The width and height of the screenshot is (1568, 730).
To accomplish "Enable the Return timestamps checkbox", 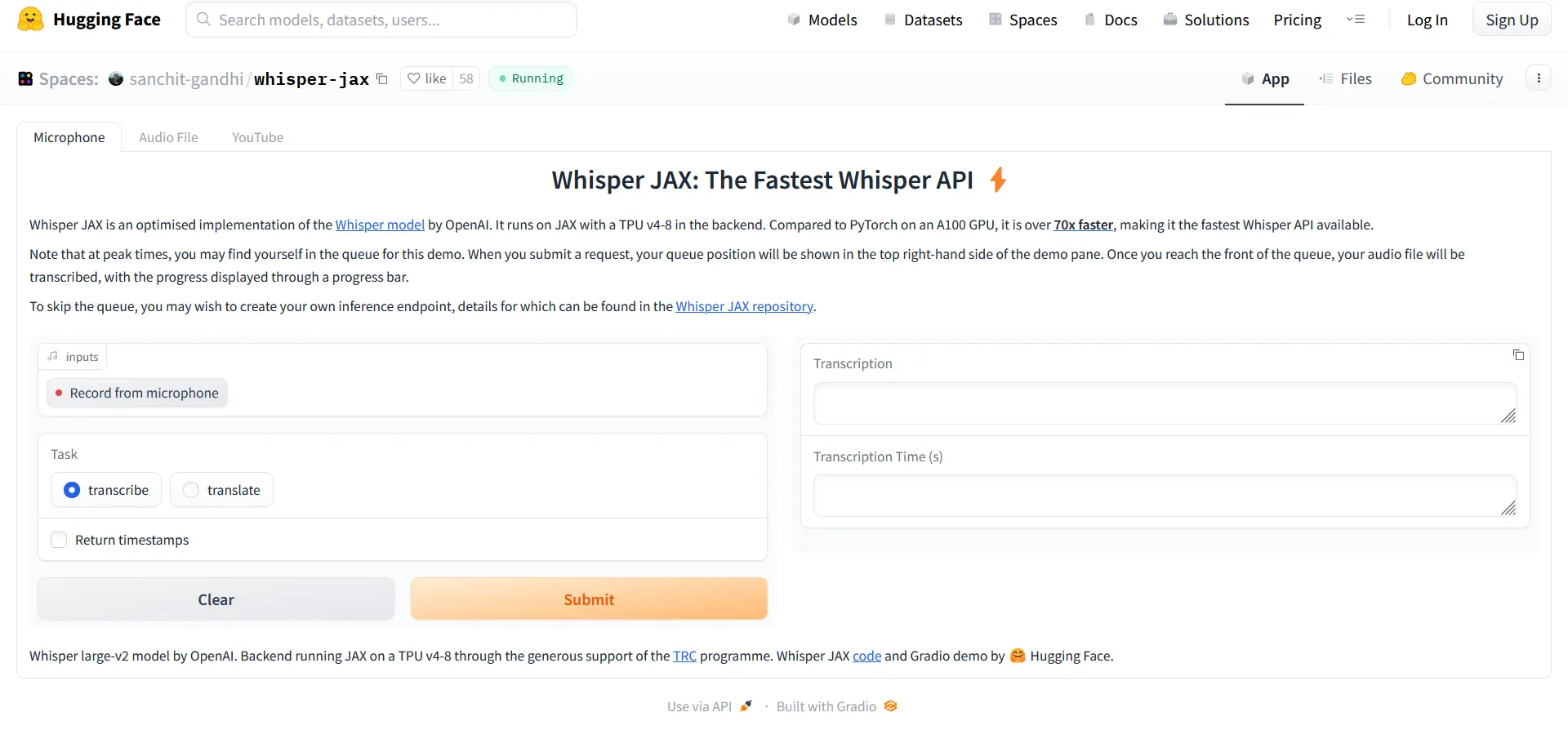I will pyautogui.click(x=59, y=540).
